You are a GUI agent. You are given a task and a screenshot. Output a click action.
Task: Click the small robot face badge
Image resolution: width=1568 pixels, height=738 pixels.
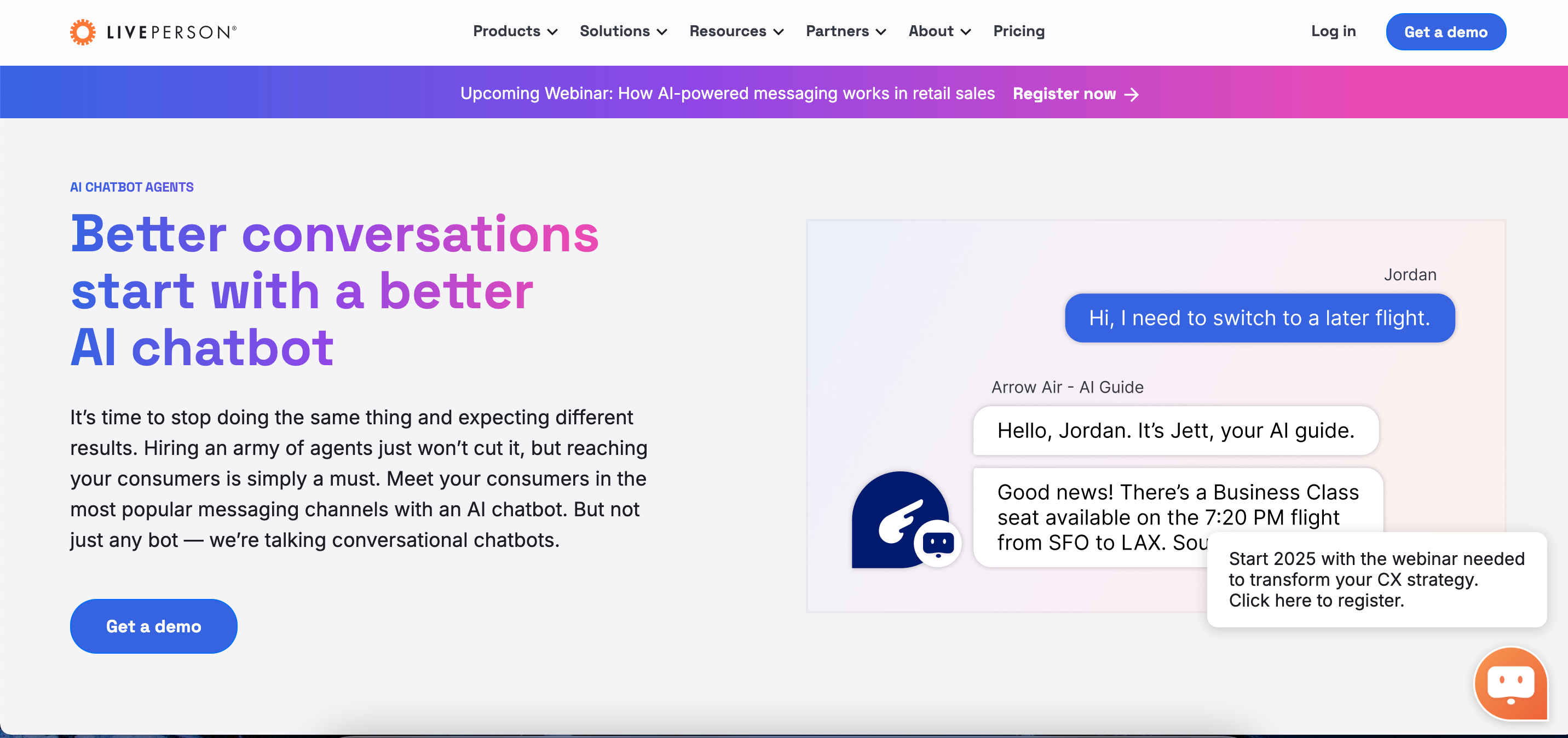(x=937, y=543)
